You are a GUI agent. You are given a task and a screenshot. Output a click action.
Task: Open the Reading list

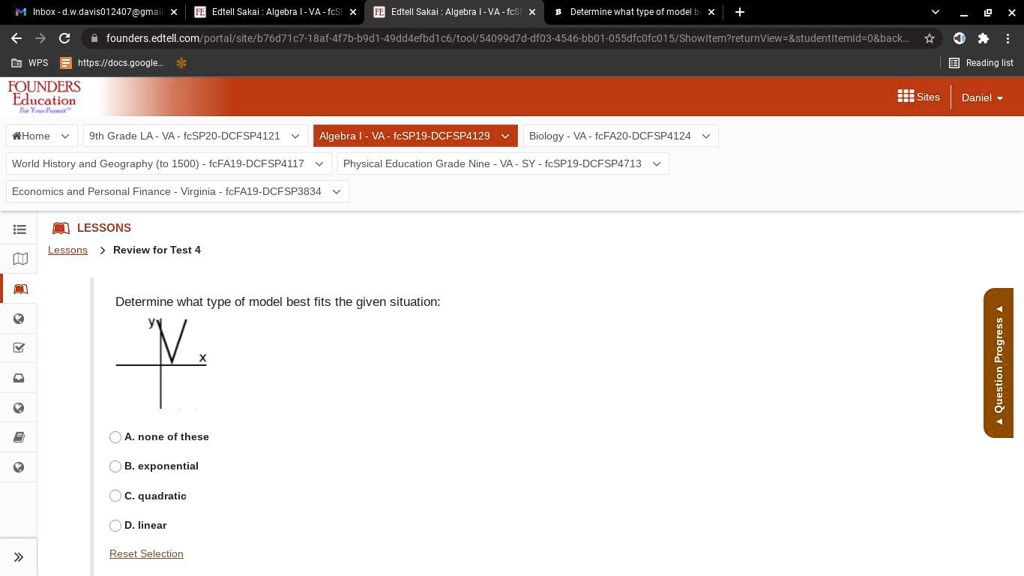(981, 63)
